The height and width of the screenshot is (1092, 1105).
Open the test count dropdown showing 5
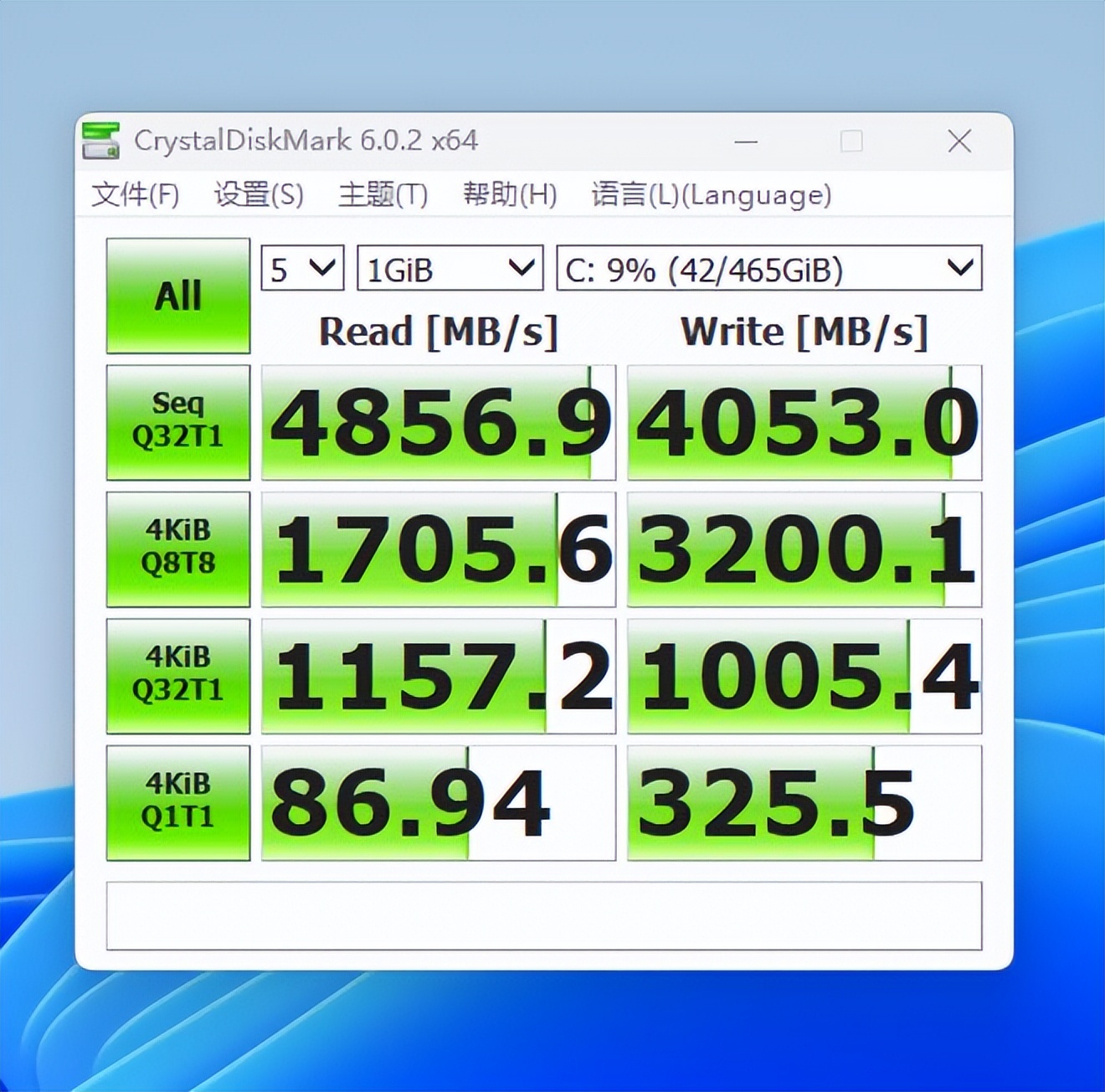coord(301,269)
